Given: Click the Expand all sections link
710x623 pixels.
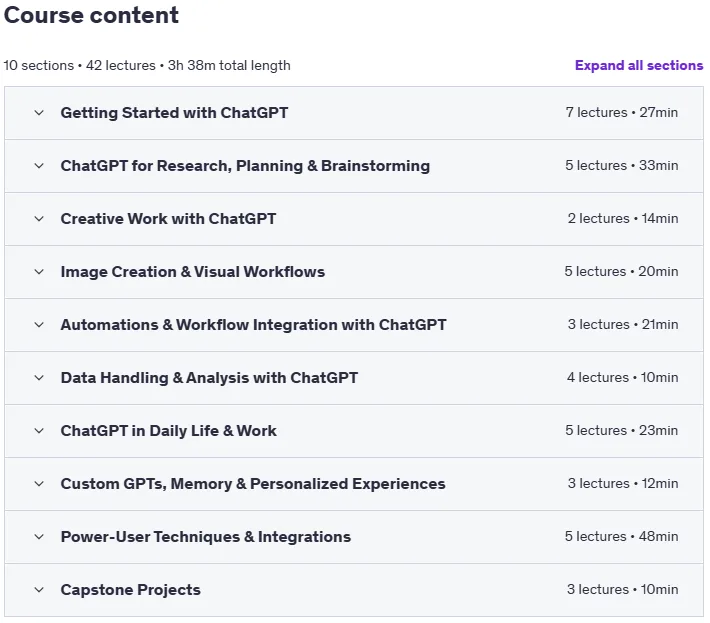Looking at the screenshot, I should 639,65.
